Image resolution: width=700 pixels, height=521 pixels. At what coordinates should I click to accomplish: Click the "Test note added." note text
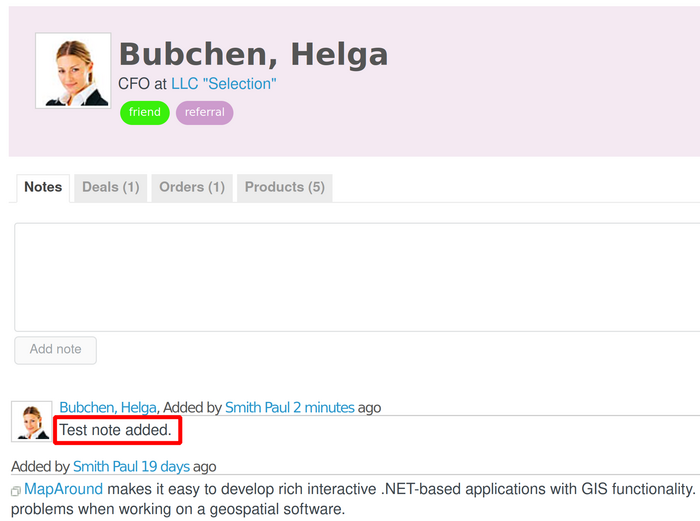[x=116, y=431]
